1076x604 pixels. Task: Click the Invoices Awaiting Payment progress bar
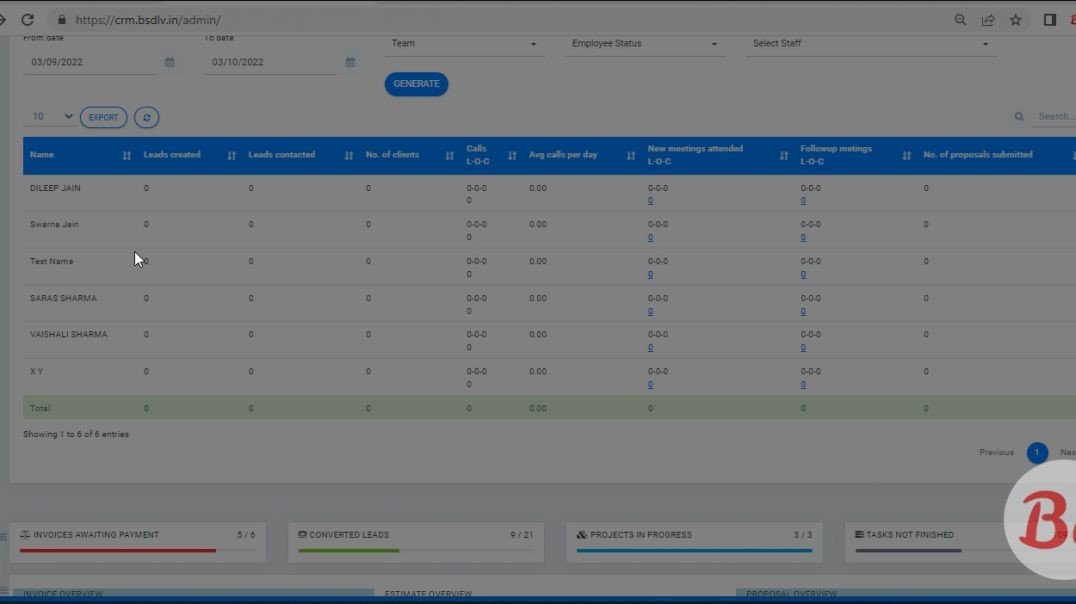coord(140,552)
